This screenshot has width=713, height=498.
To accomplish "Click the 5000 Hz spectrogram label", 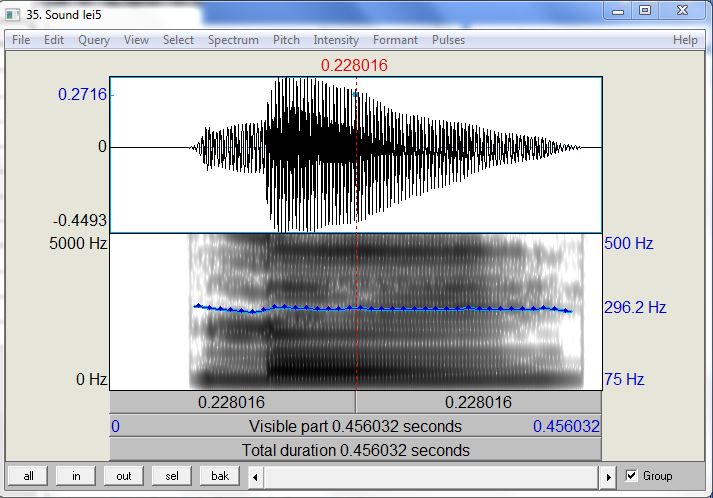I will 78,243.
